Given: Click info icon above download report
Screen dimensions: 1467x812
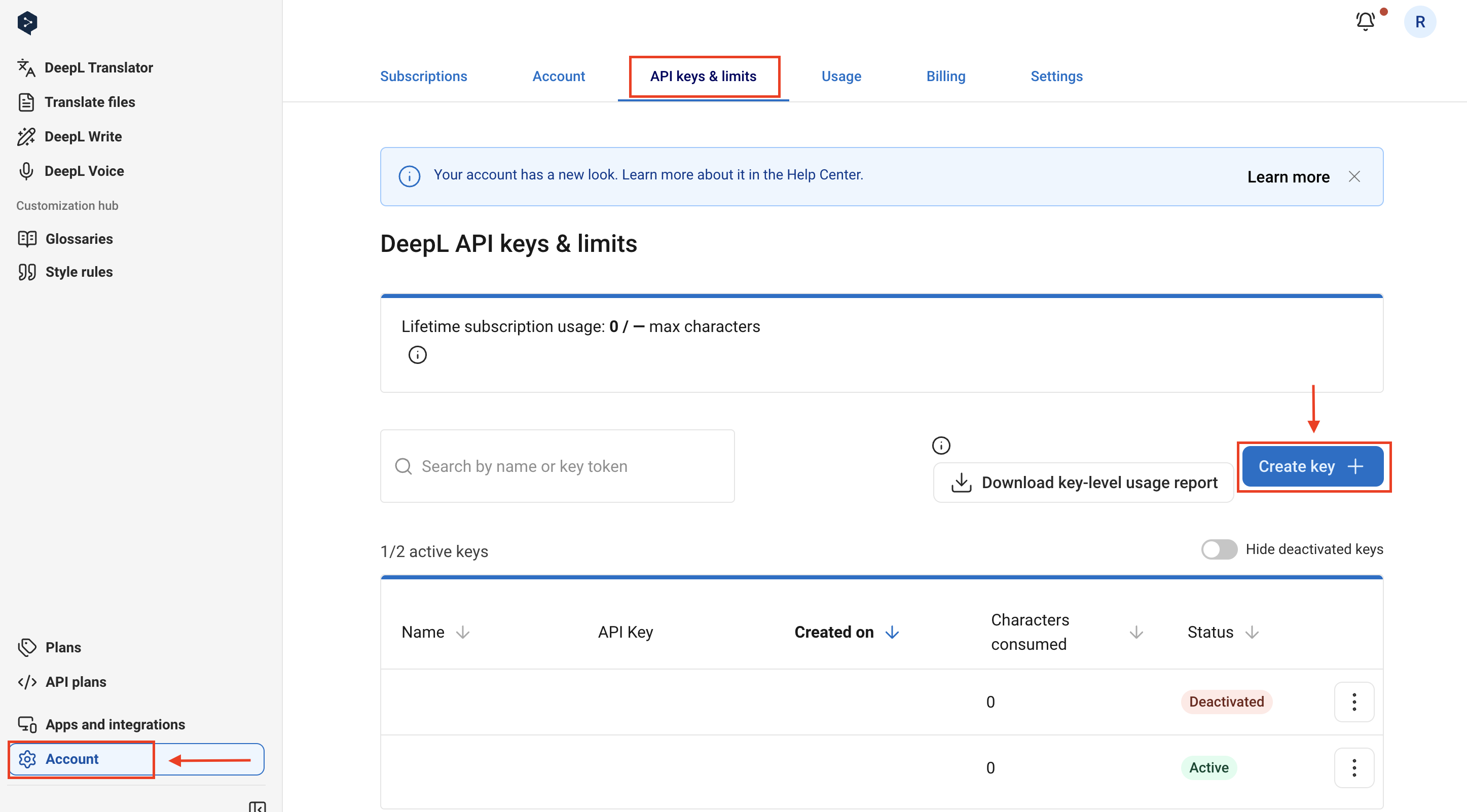Looking at the screenshot, I should tap(941, 446).
